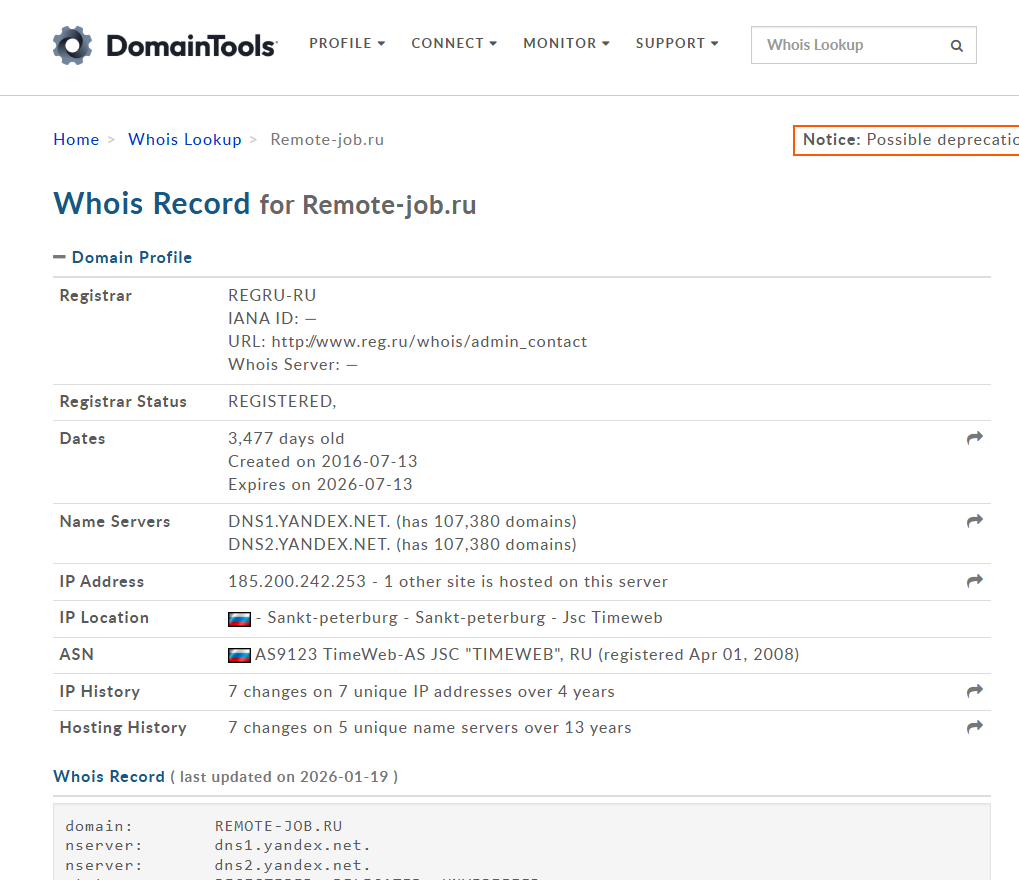Select the REGRU-RU registrar text
The image size is (1019, 880).
tap(272, 296)
